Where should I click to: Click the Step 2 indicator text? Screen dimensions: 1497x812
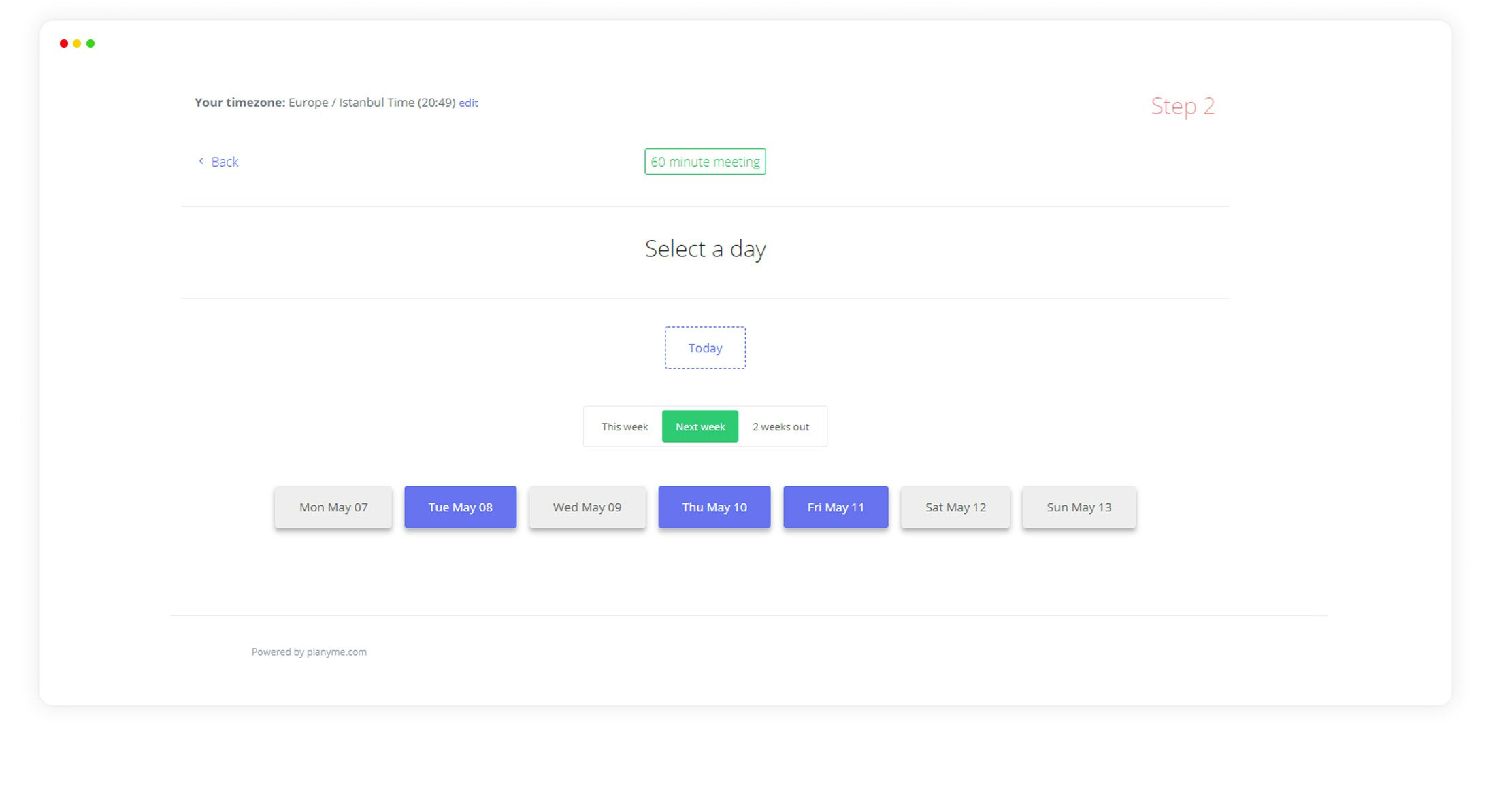click(x=1183, y=106)
